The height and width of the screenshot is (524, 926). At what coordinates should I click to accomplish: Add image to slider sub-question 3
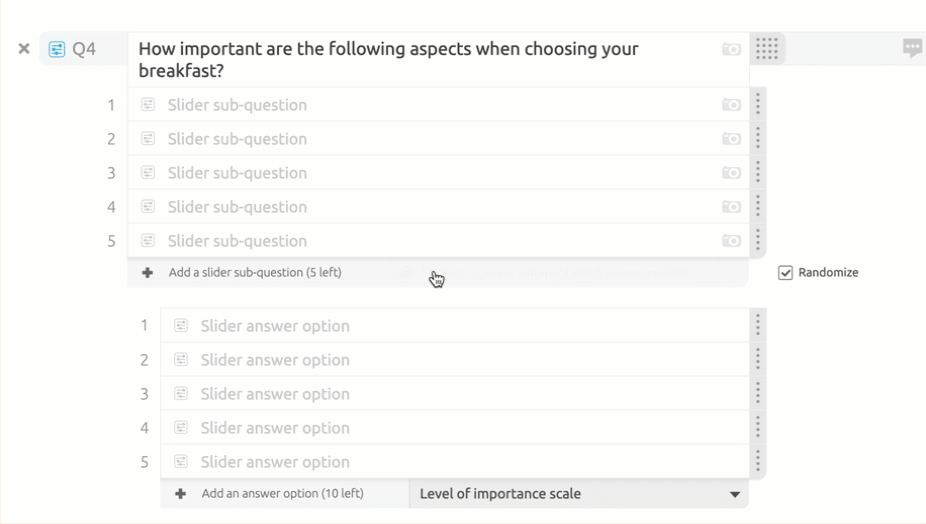click(731, 173)
